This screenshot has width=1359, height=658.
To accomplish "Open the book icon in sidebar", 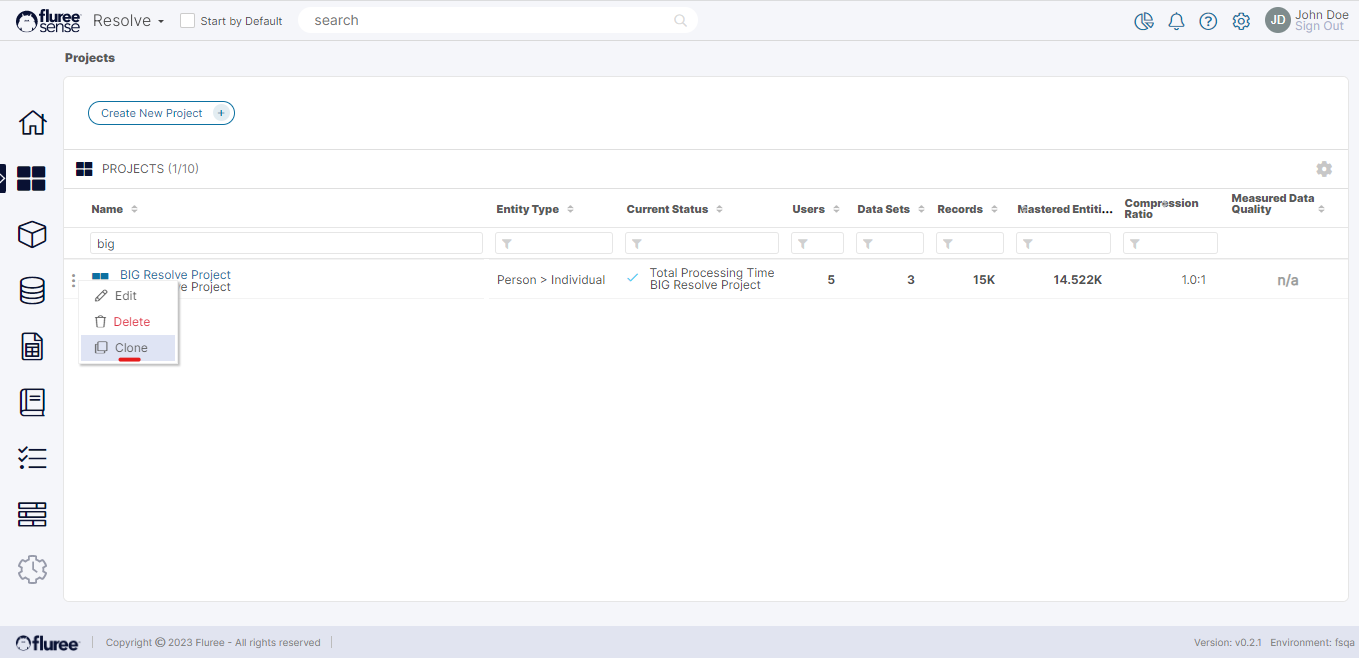I will pyautogui.click(x=32, y=403).
